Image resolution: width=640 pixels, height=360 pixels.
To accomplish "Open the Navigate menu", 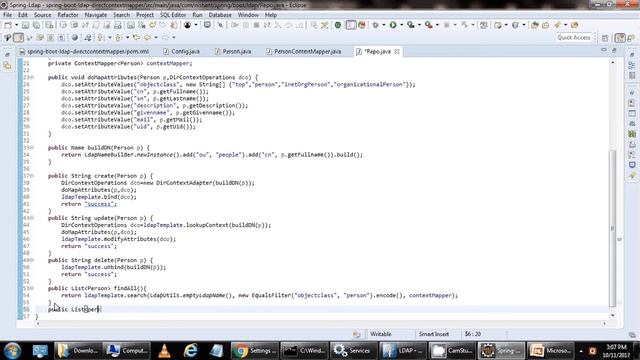I will [x=96, y=15].
